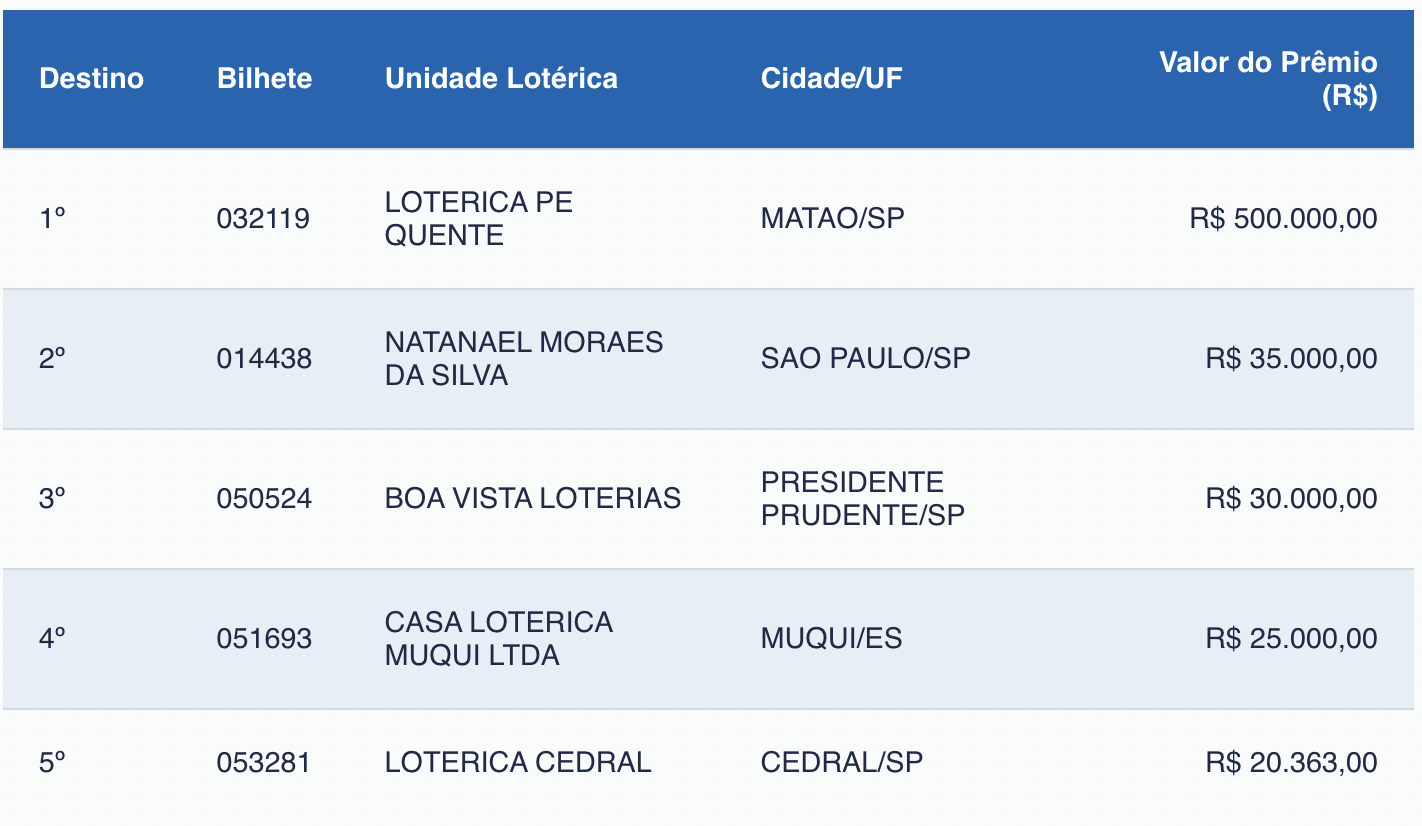Select NATANAEL MORAES DA SILVA cell
Image resolution: width=1422 pixels, height=826 pixels.
523,359
